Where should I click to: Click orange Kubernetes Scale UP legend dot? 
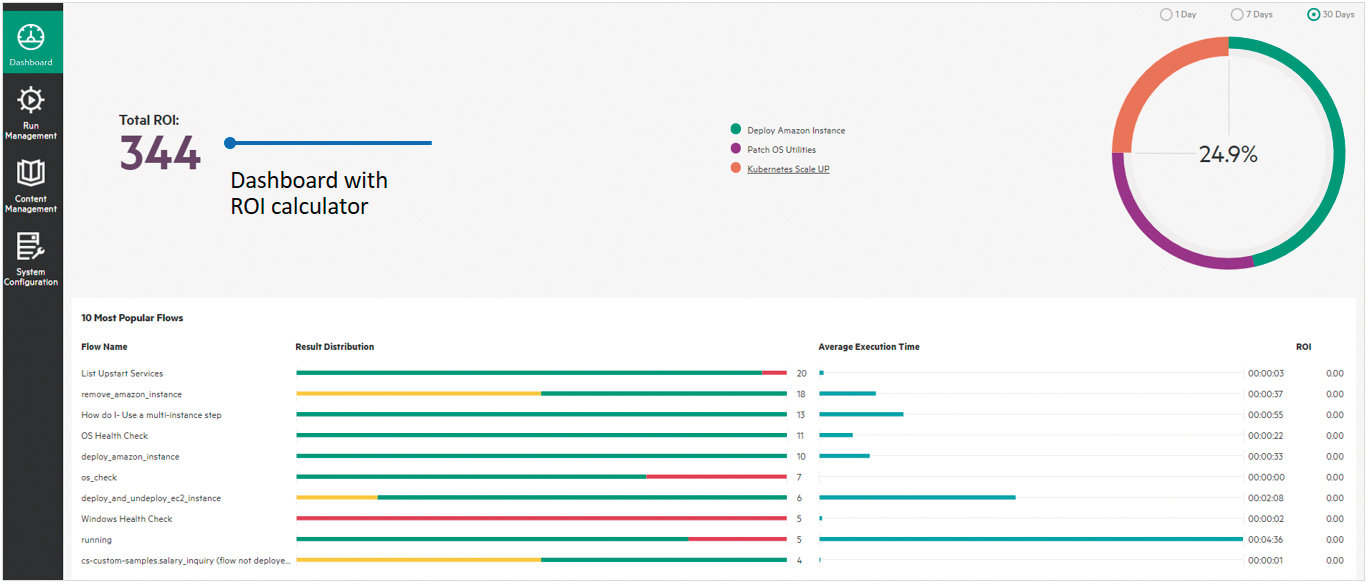(736, 169)
